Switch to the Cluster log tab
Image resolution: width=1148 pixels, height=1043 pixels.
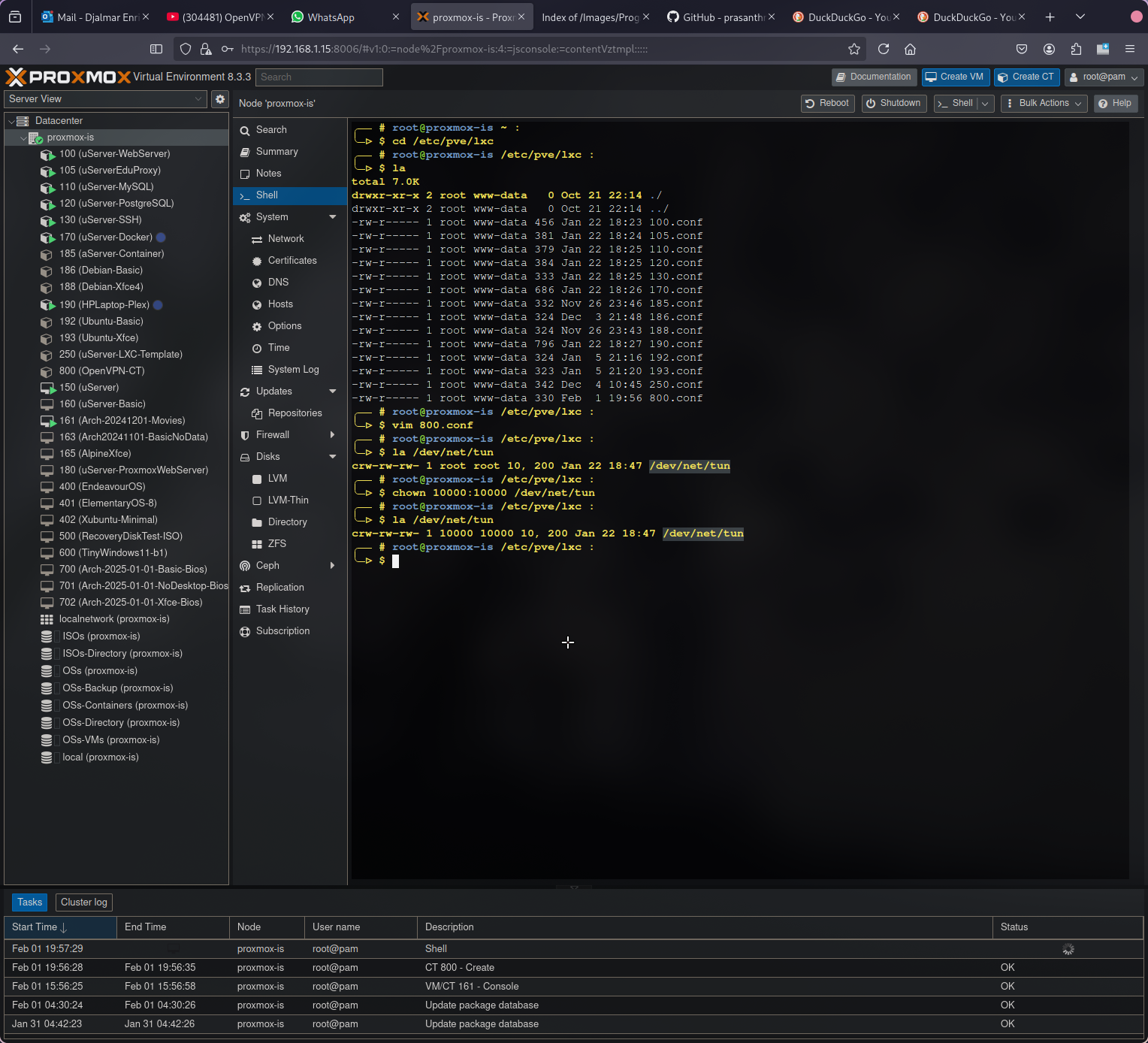click(83, 902)
